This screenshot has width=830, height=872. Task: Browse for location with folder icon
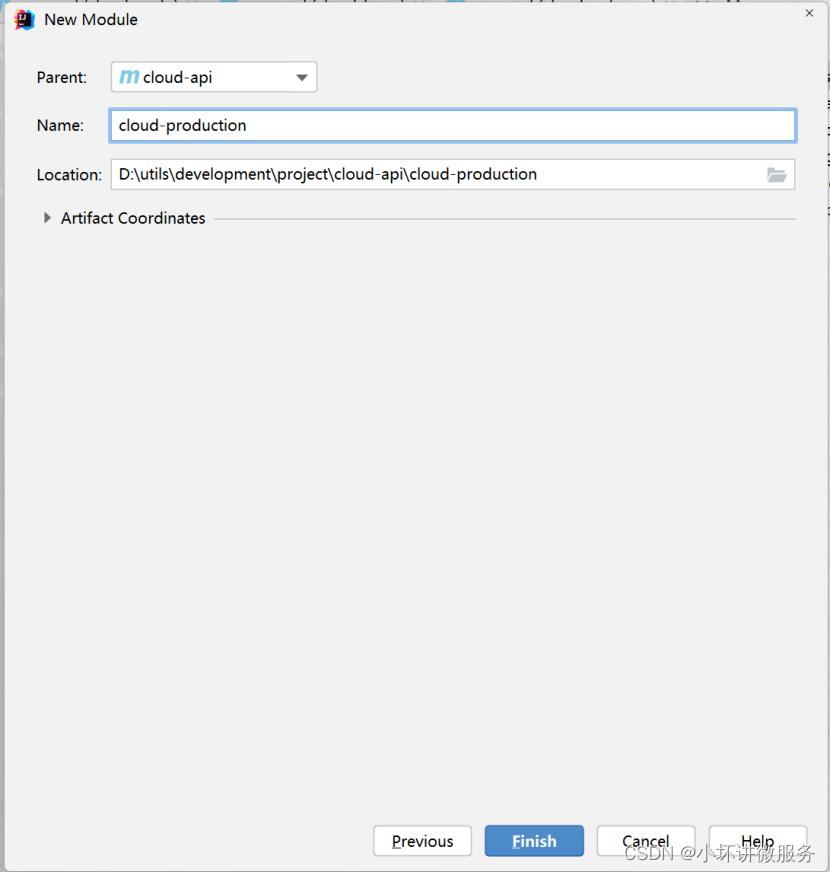[776, 175]
